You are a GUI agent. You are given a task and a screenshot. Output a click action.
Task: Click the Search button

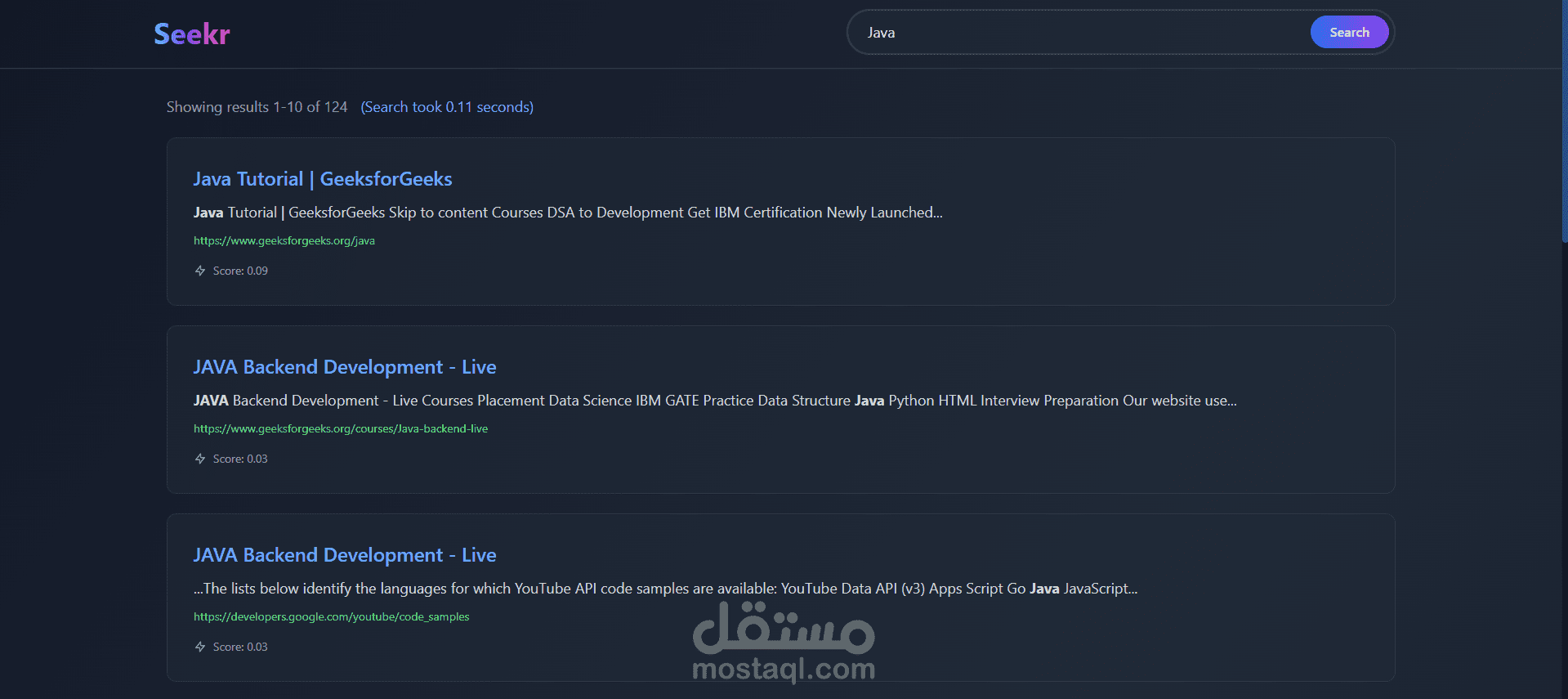pos(1349,33)
